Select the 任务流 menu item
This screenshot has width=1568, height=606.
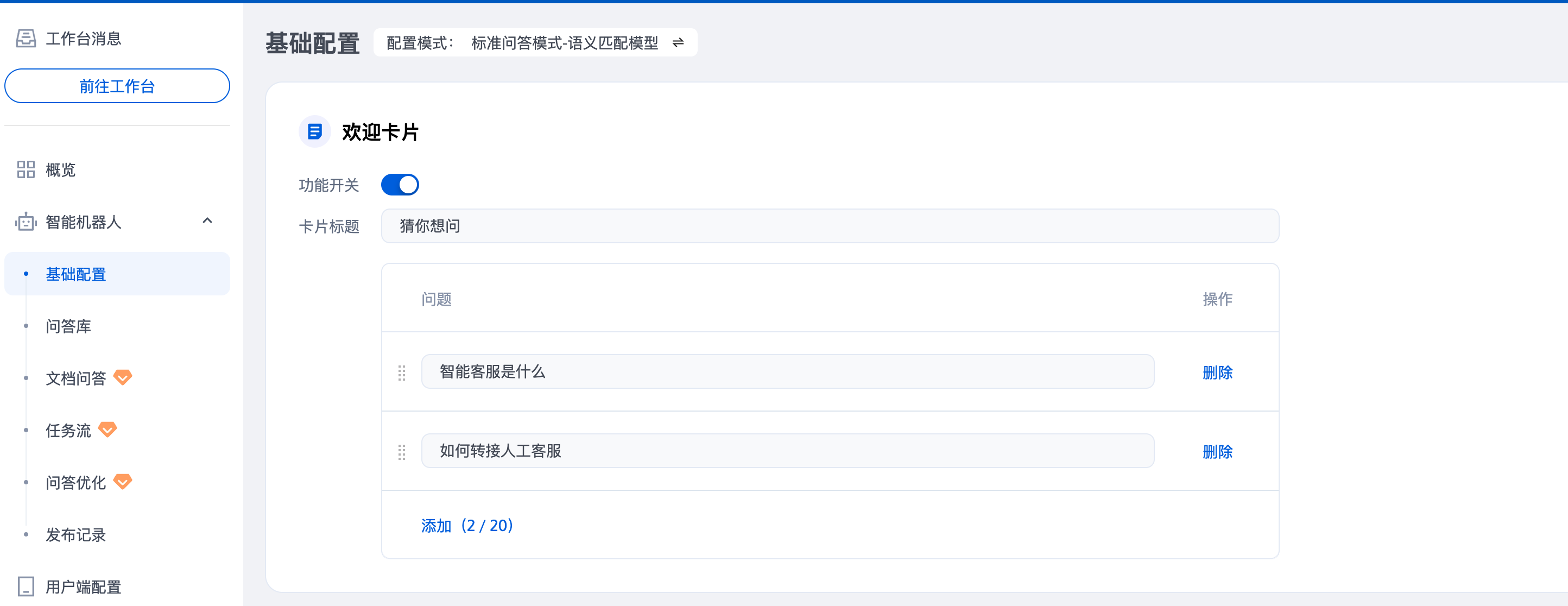tap(68, 431)
